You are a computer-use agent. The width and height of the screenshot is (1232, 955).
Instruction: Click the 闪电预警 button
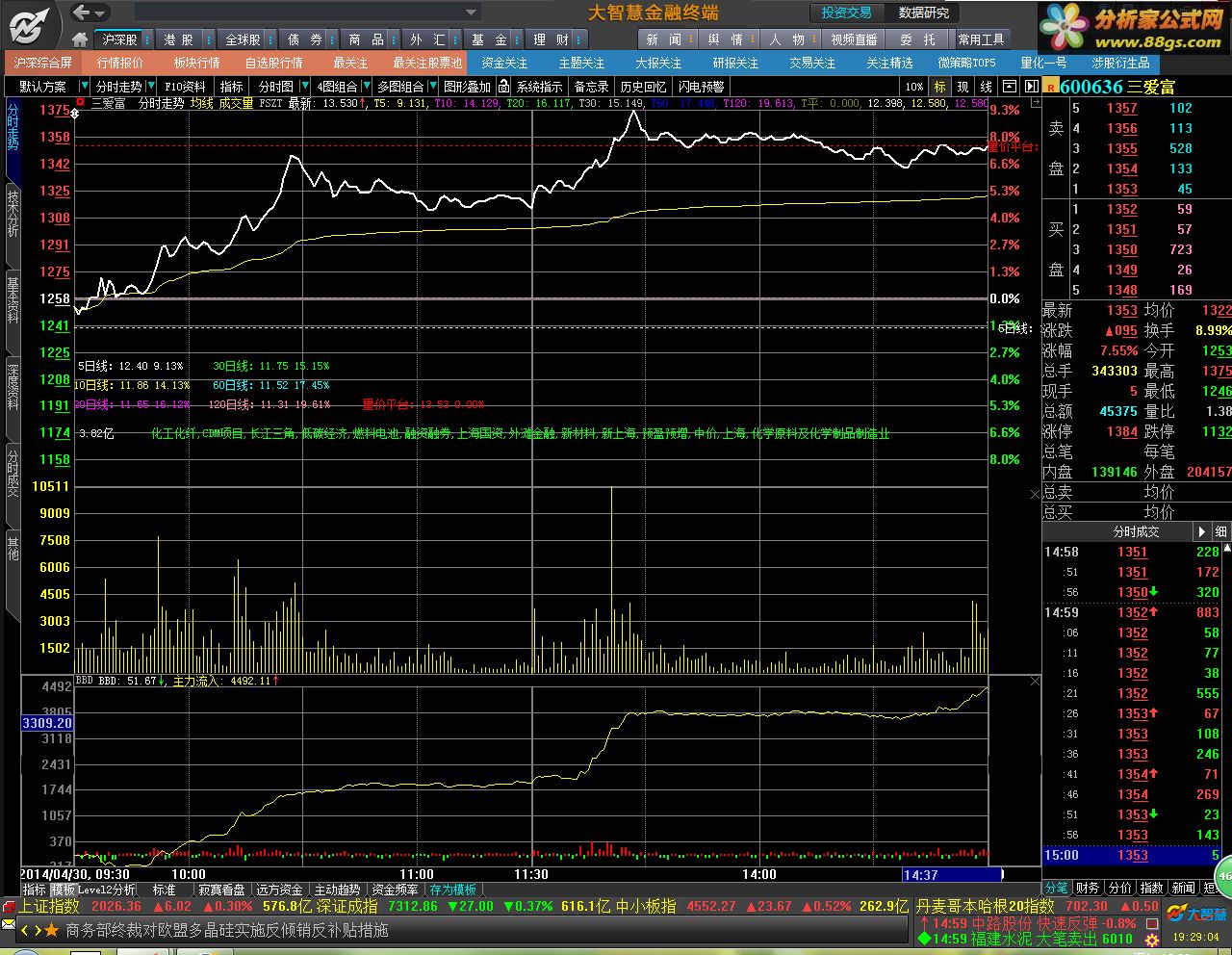pyautogui.click(x=701, y=87)
